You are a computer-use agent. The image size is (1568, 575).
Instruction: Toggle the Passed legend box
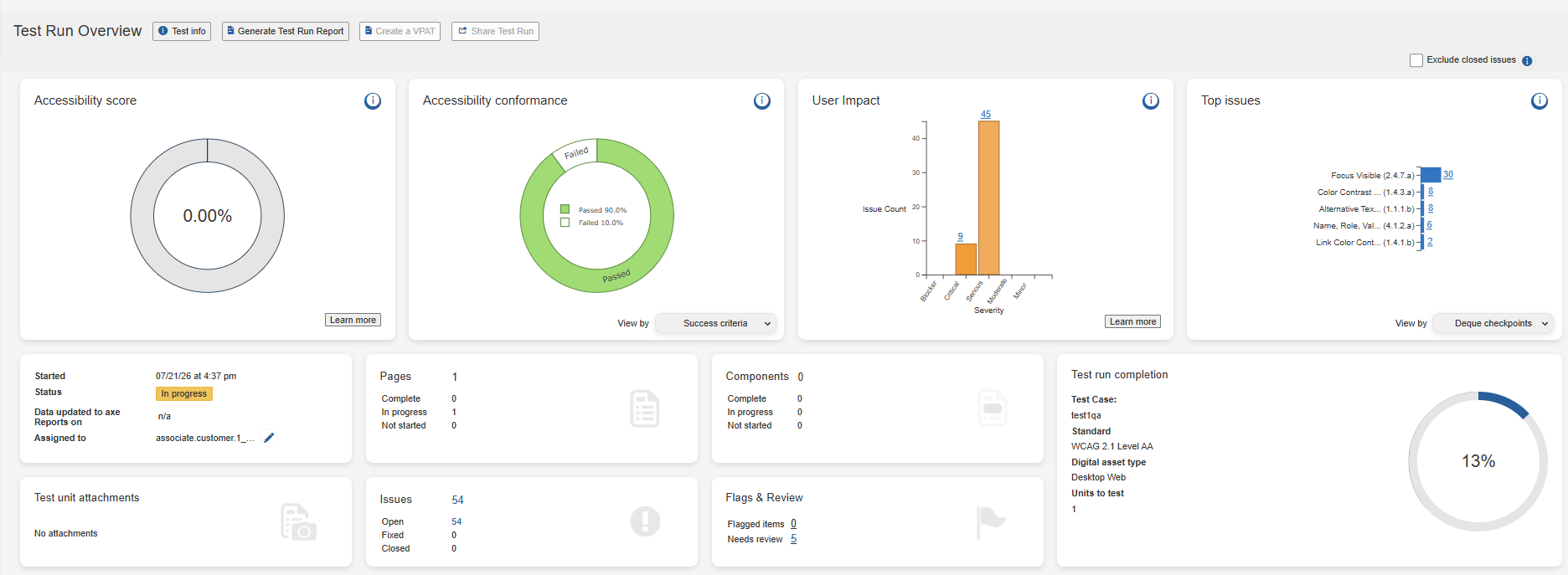click(565, 209)
